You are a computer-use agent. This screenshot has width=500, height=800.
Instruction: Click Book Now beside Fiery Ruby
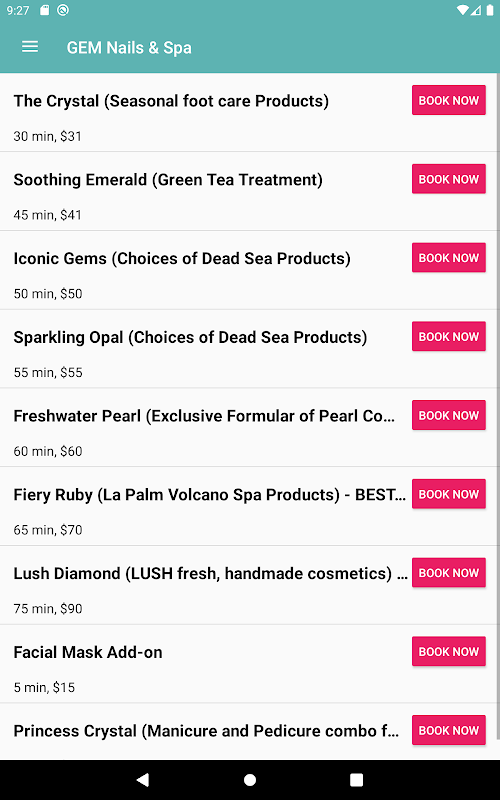pos(449,494)
